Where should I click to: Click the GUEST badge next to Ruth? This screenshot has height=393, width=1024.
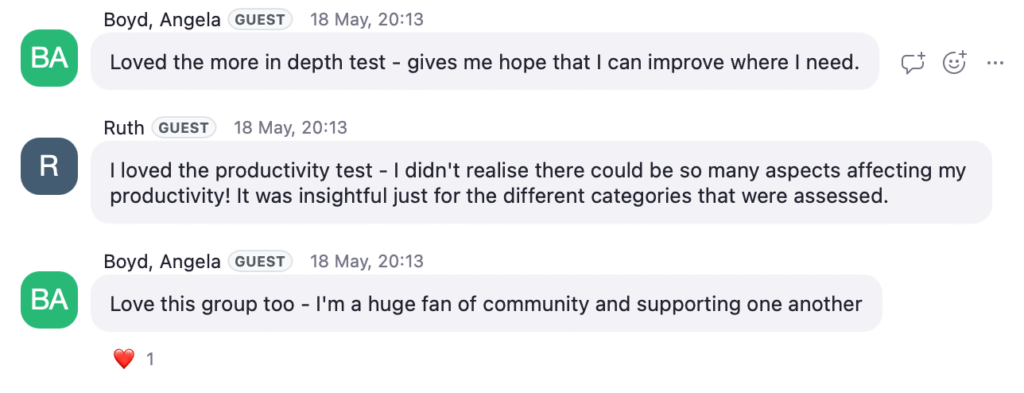[184, 128]
